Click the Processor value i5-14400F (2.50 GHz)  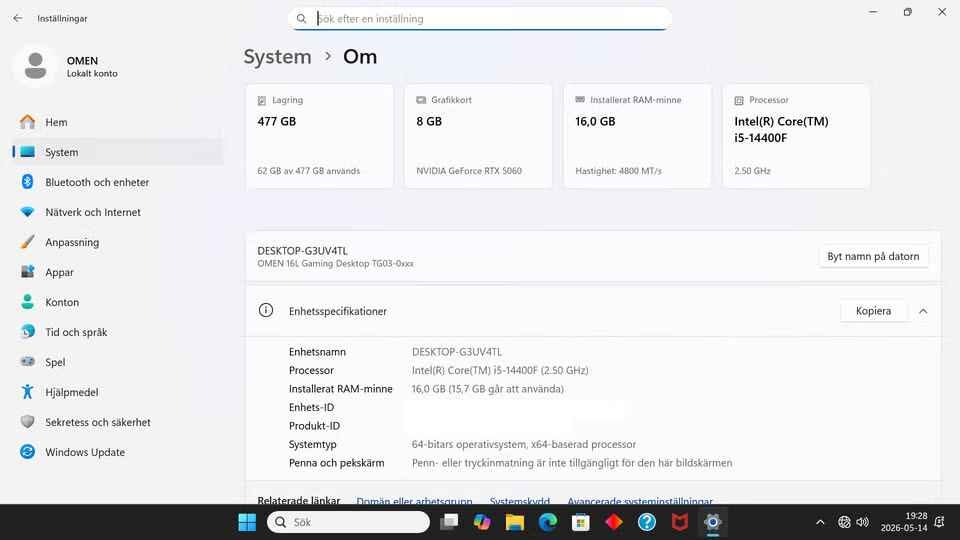(500, 370)
